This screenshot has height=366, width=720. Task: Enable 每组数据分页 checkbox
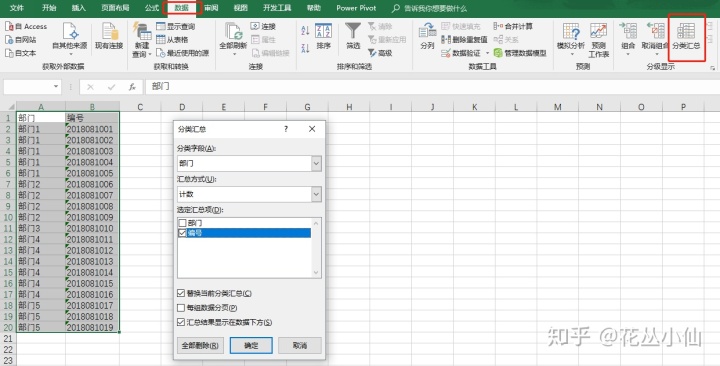pyautogui.click(x=181, y=308)
